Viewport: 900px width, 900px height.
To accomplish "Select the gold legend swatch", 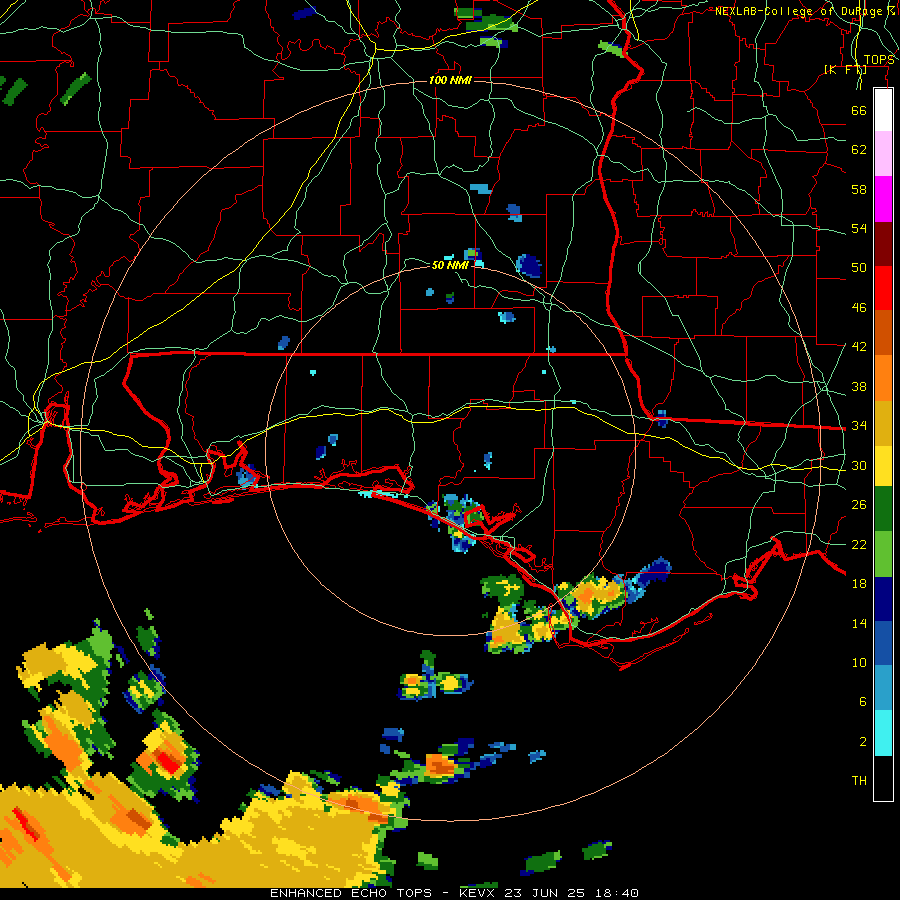I will (883, 423).
